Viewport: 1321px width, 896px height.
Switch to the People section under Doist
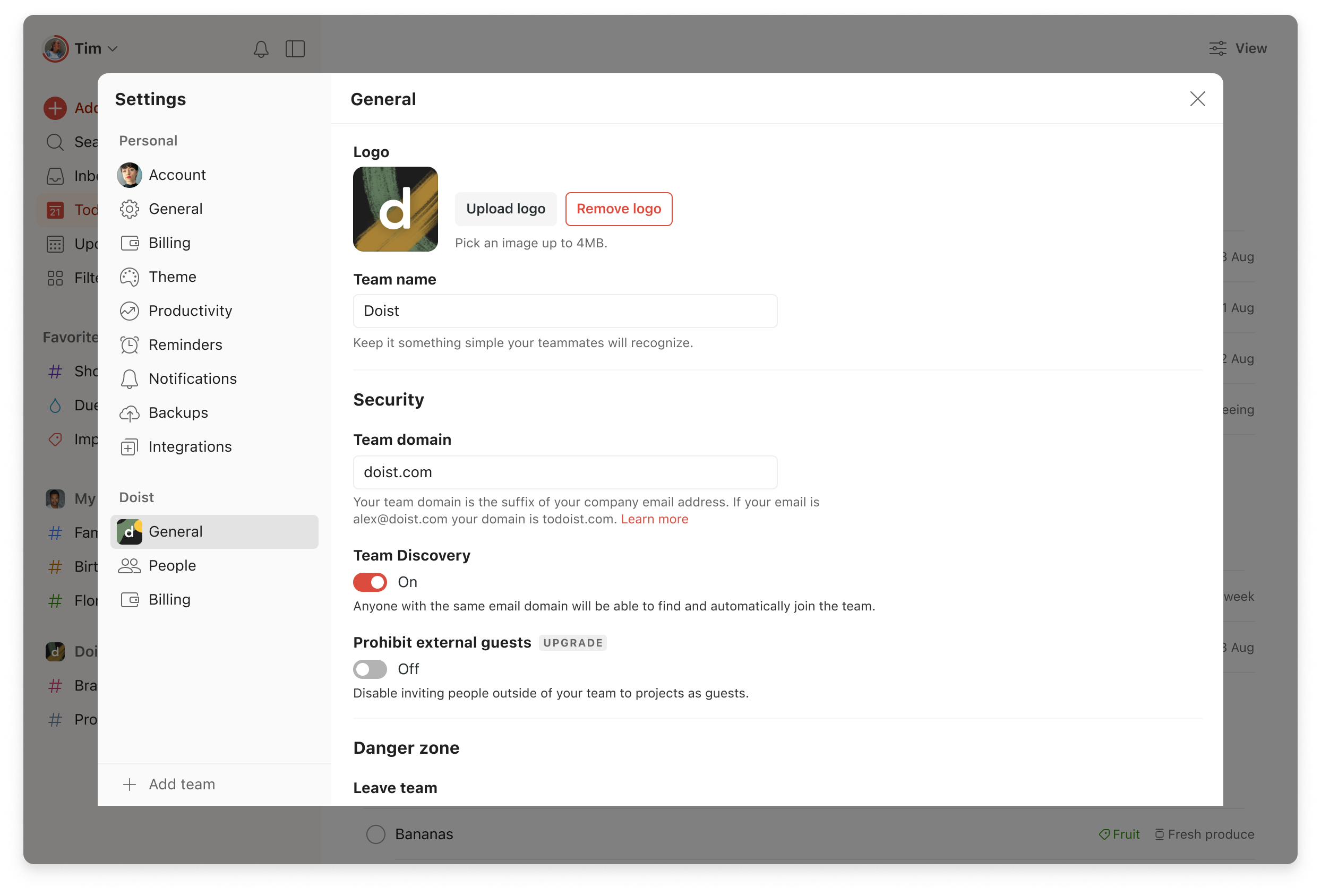tap(171, 565)
